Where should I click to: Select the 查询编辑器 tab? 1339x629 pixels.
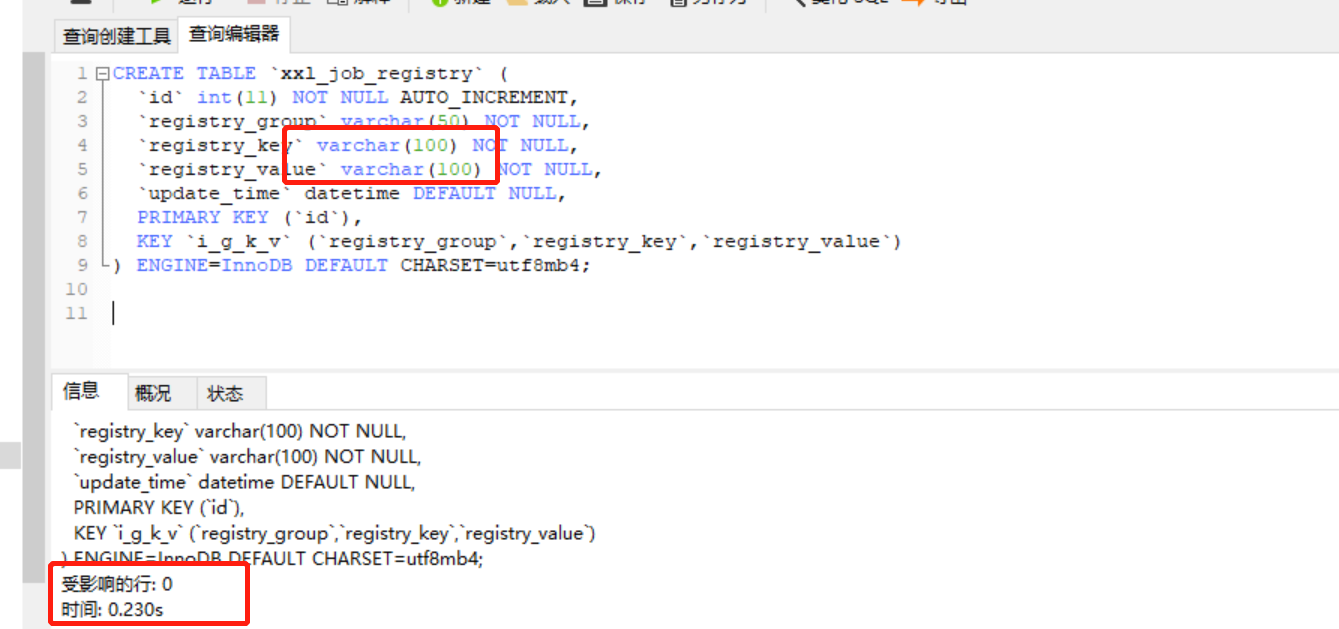233,34
